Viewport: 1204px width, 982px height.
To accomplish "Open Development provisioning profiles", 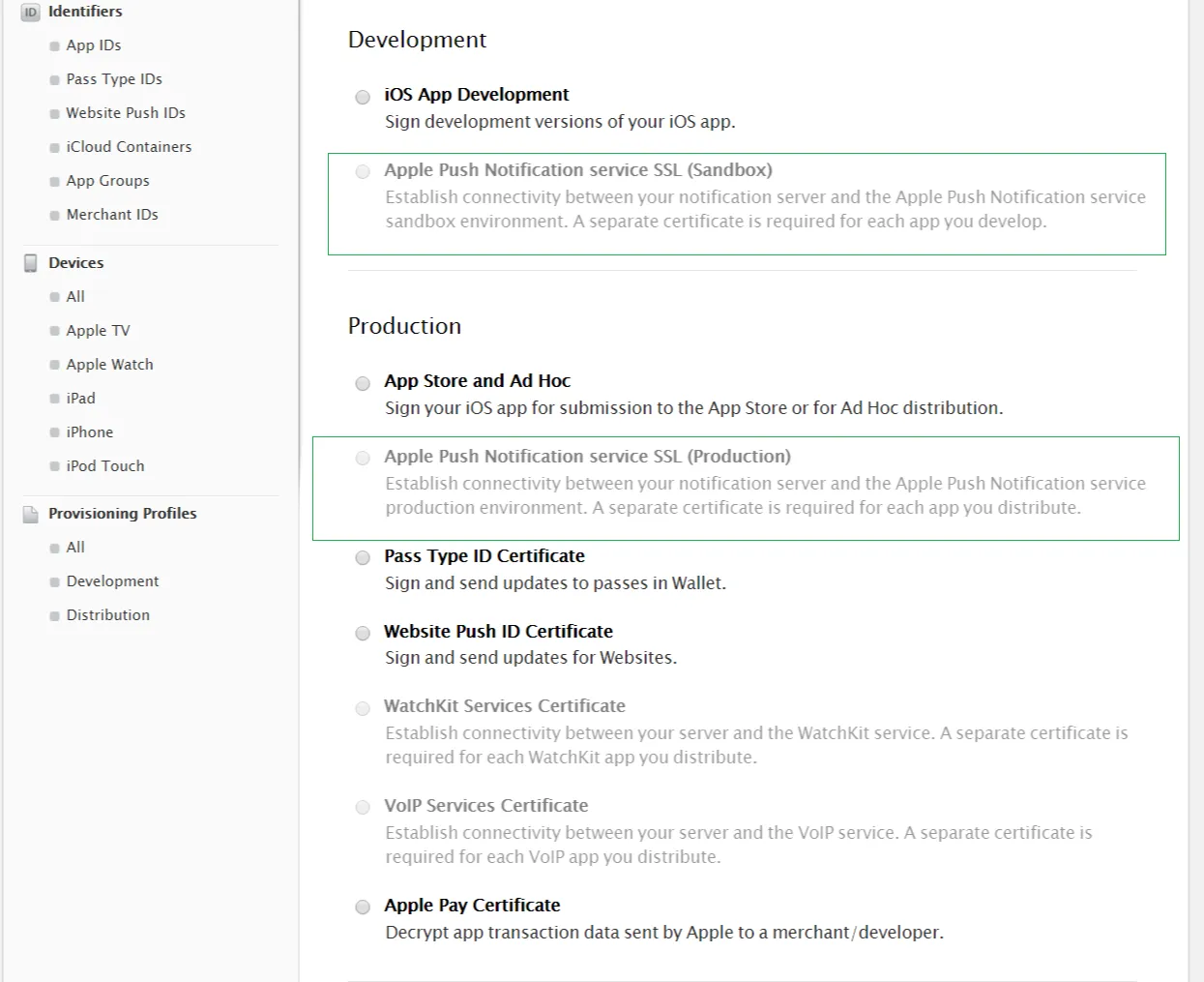I will point(112,581).
